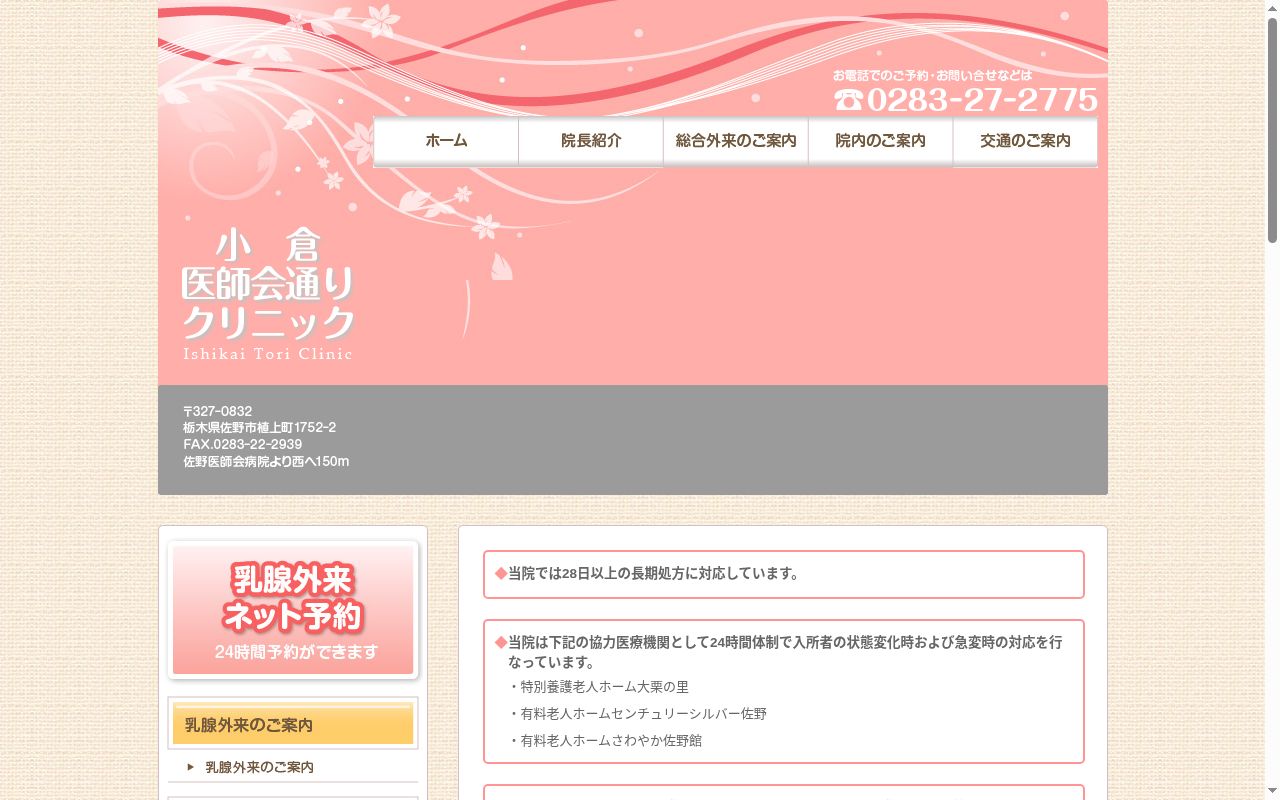Screen dimensions: 1280x800
Task: Click the telephone icon beside 0283-27-2775
Action: coord(848,100)
